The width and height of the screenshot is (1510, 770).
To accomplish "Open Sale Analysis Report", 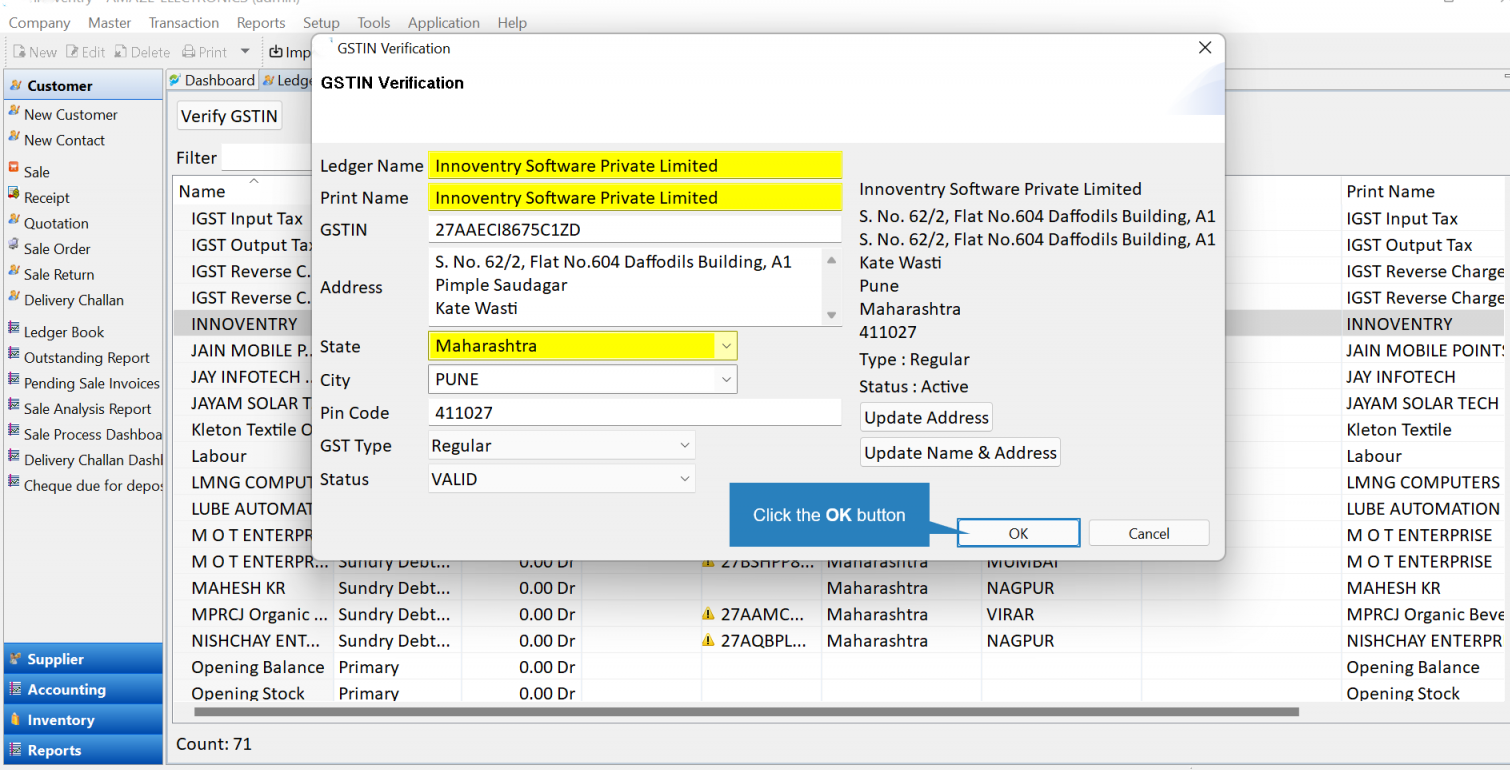I will tap(87, 408).
